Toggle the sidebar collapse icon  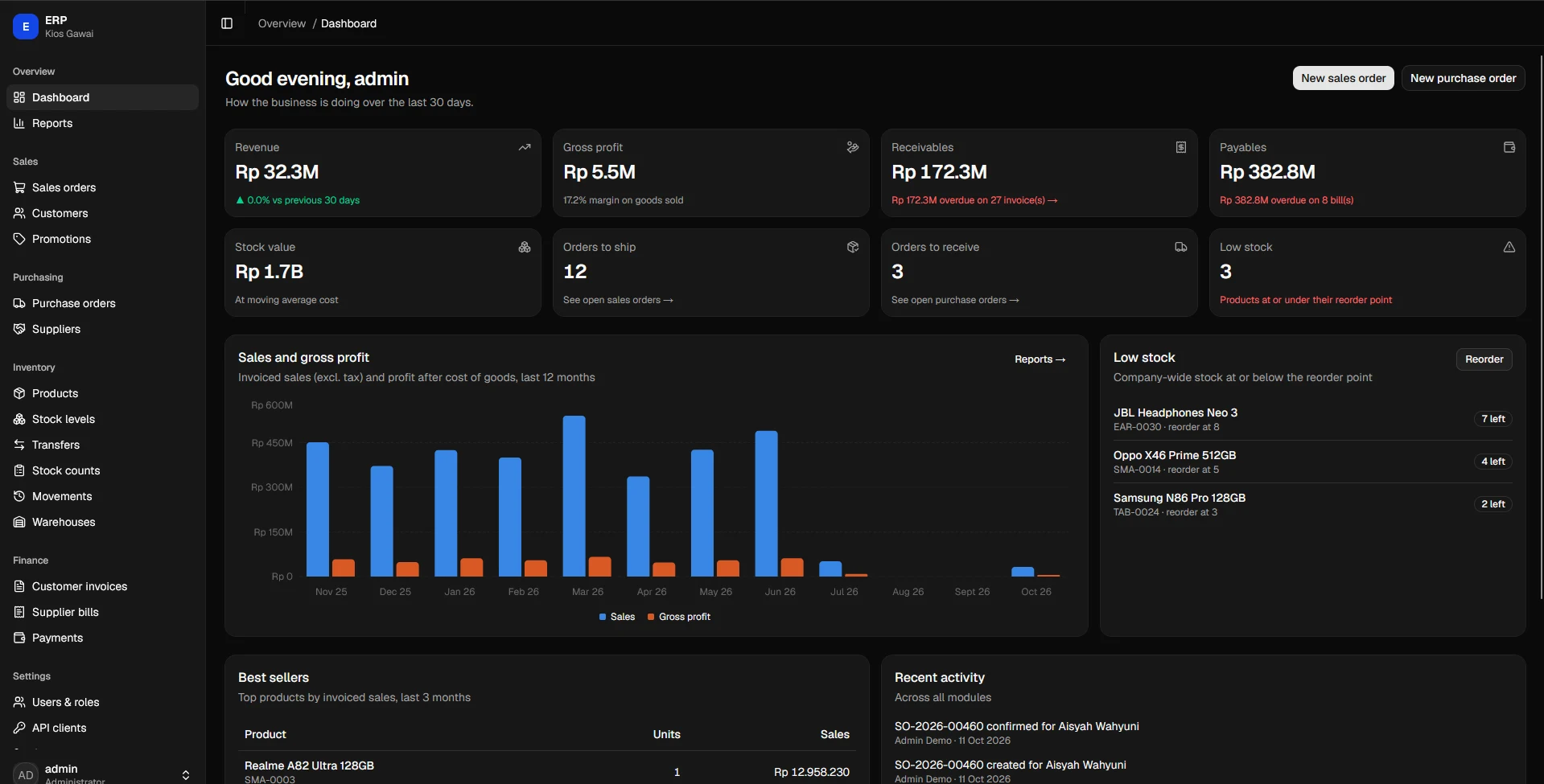click(x=227, y=23)
